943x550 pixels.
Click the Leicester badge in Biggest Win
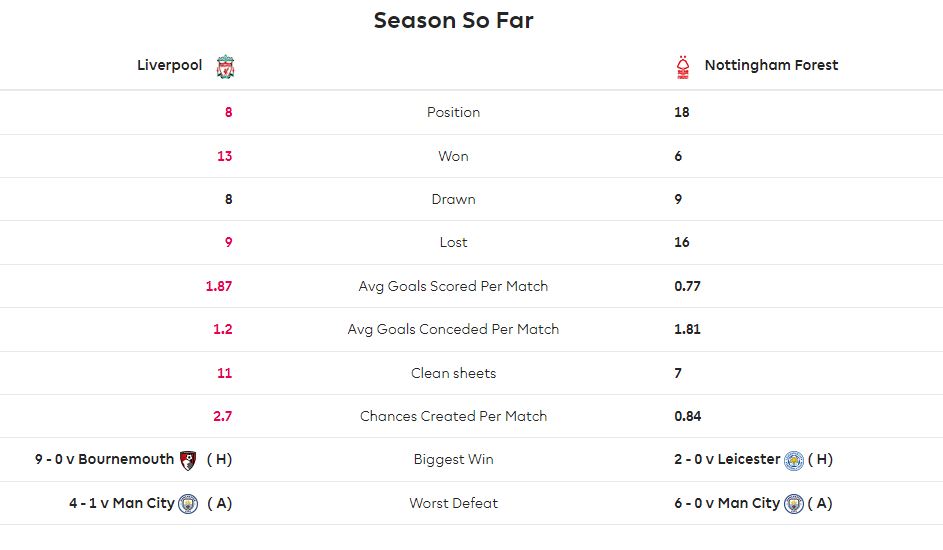point(794,460)
